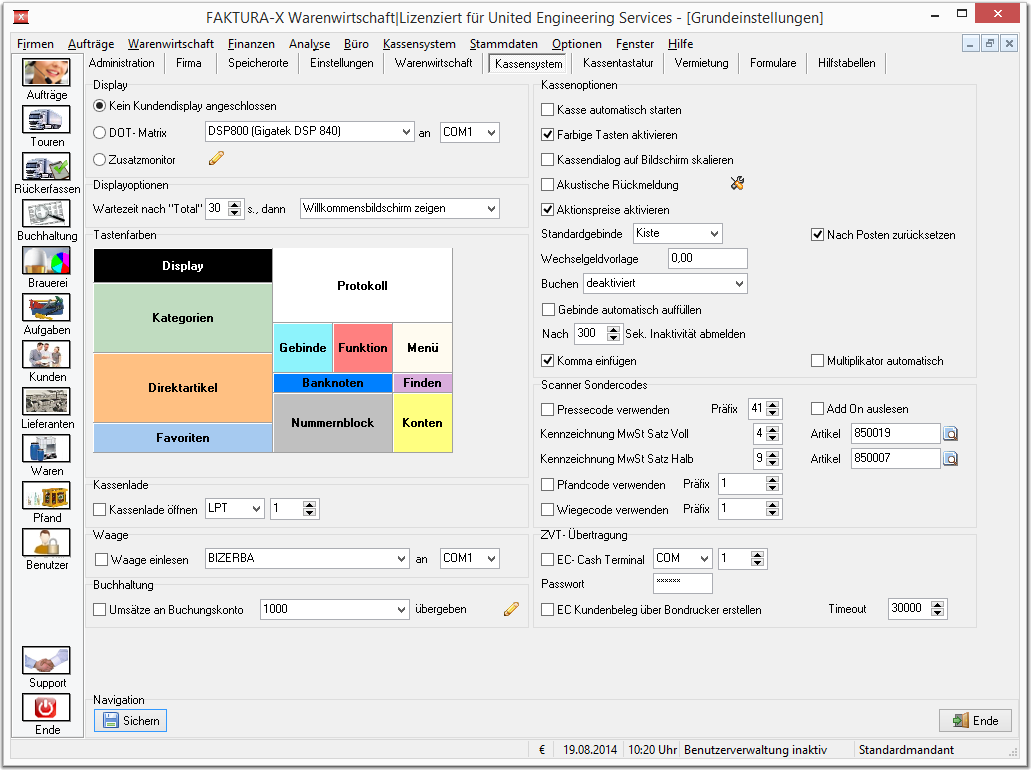Screen dimensions: 1031x770
Task: Select the DOT-Matrix radio button
Action: tap(99, 132)
